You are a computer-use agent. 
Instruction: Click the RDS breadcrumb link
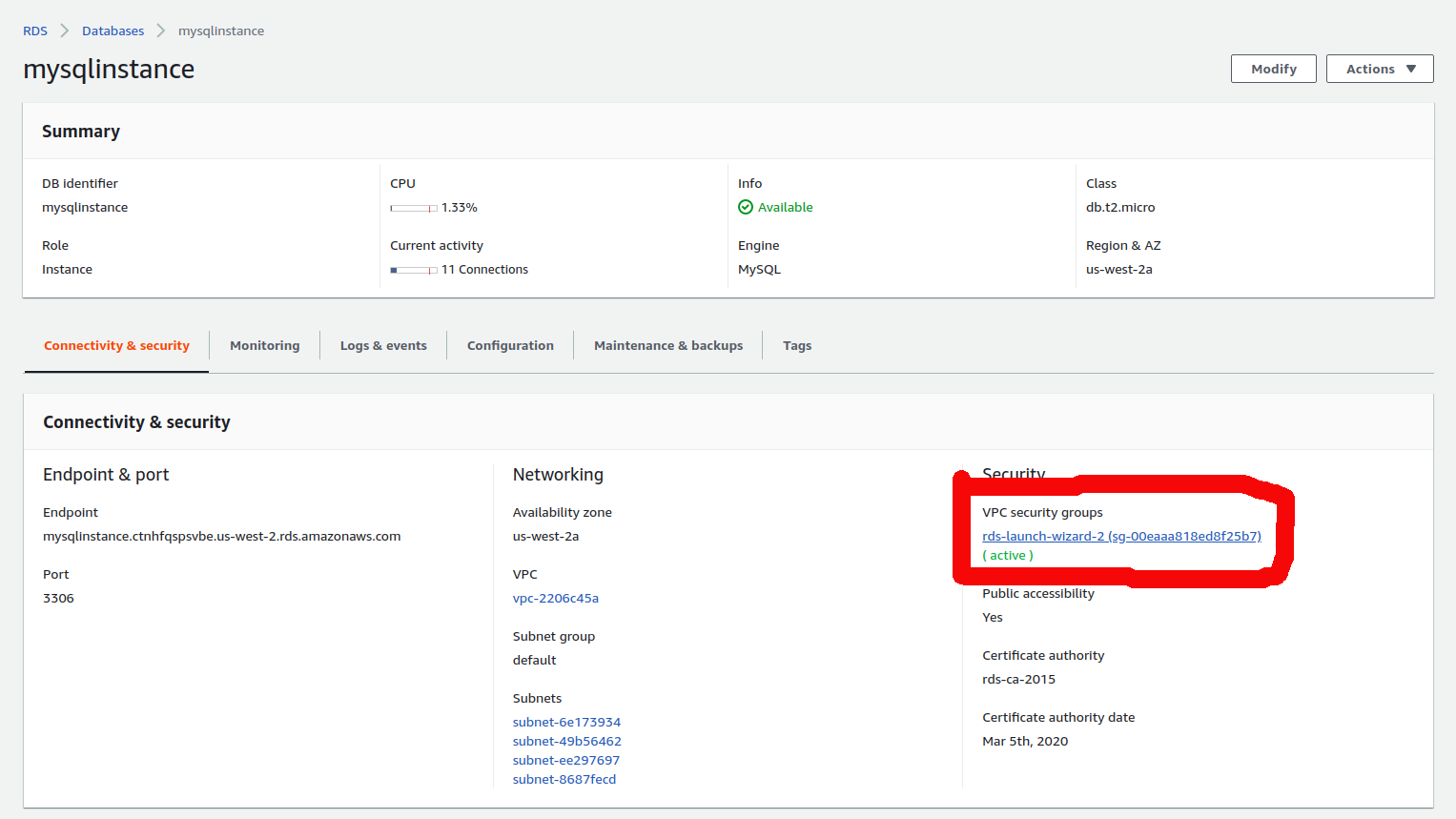tap(35, 31)
